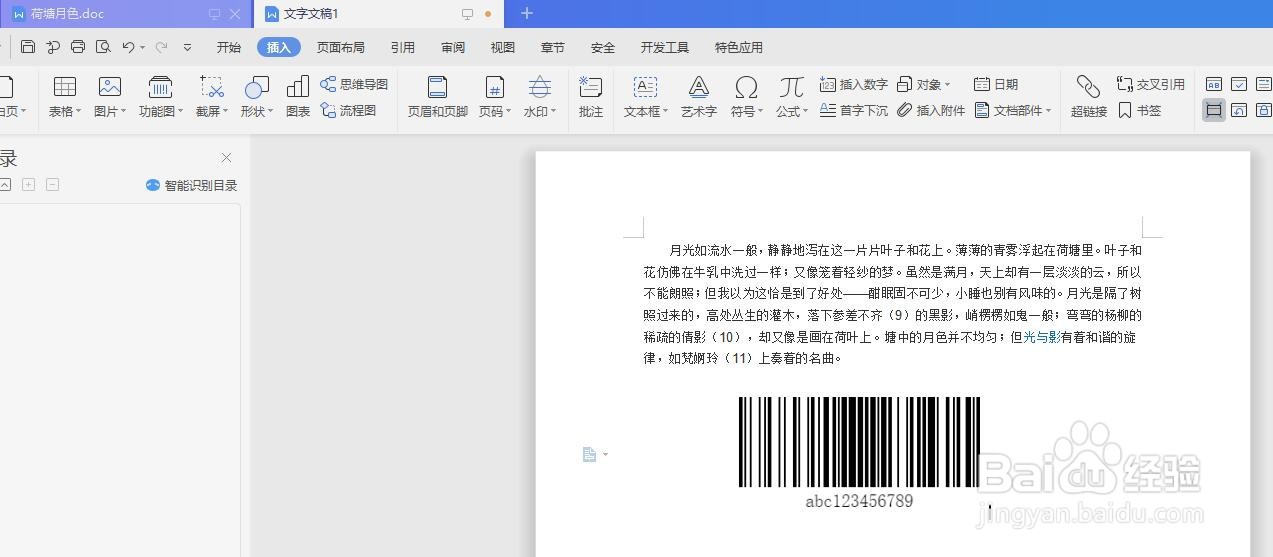Screen dimensions: 1273x557
Task: Open the 开始 Home tab
Action: [229, 47]
